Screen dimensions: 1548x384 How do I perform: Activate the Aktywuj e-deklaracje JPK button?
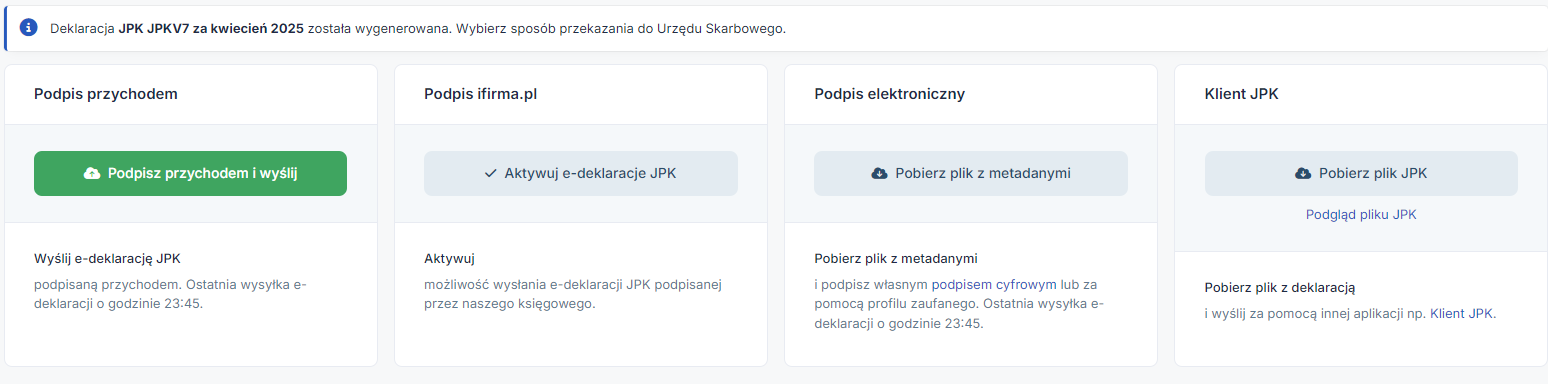581,173
